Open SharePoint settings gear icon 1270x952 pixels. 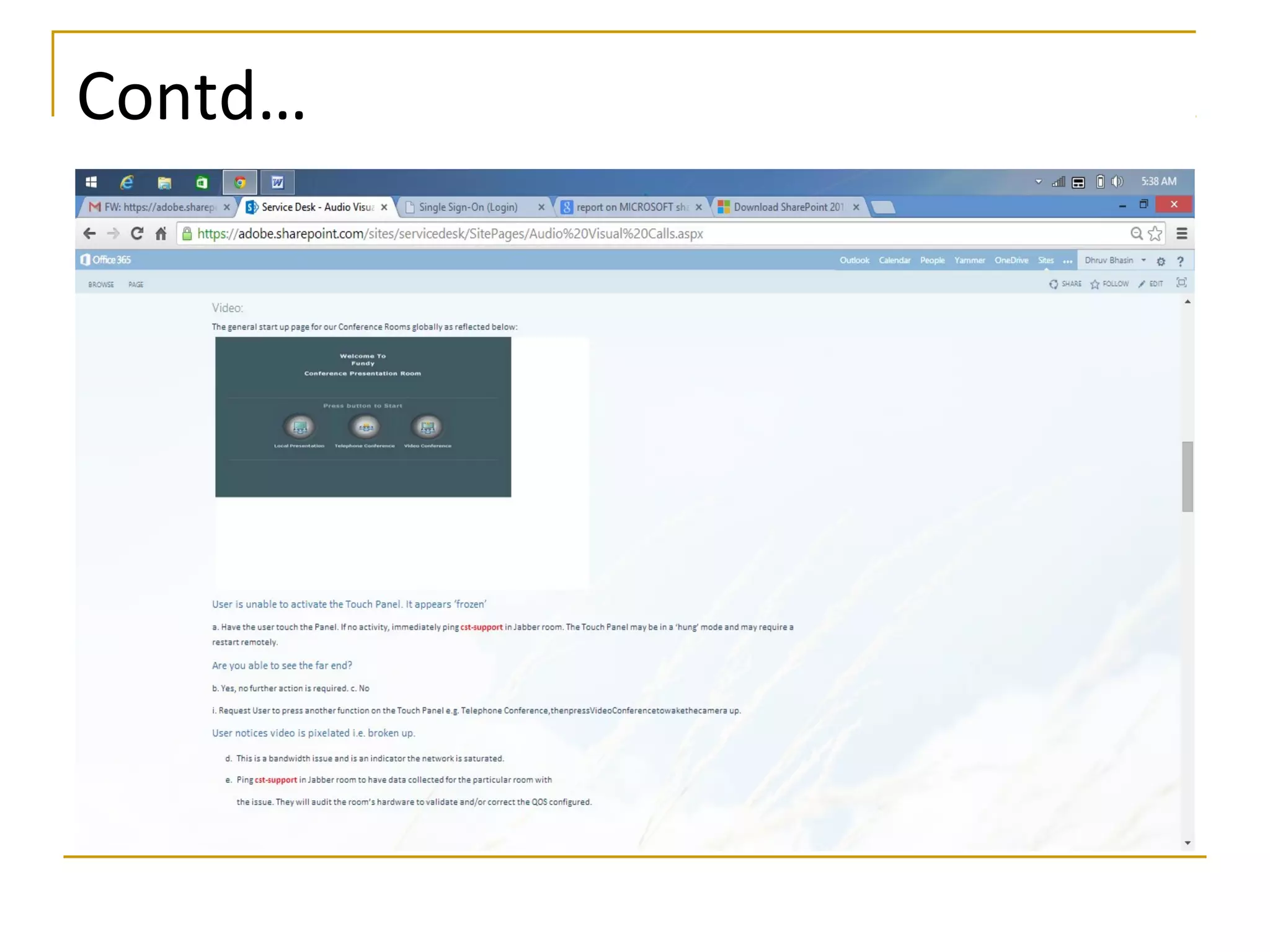point(1161,262)
